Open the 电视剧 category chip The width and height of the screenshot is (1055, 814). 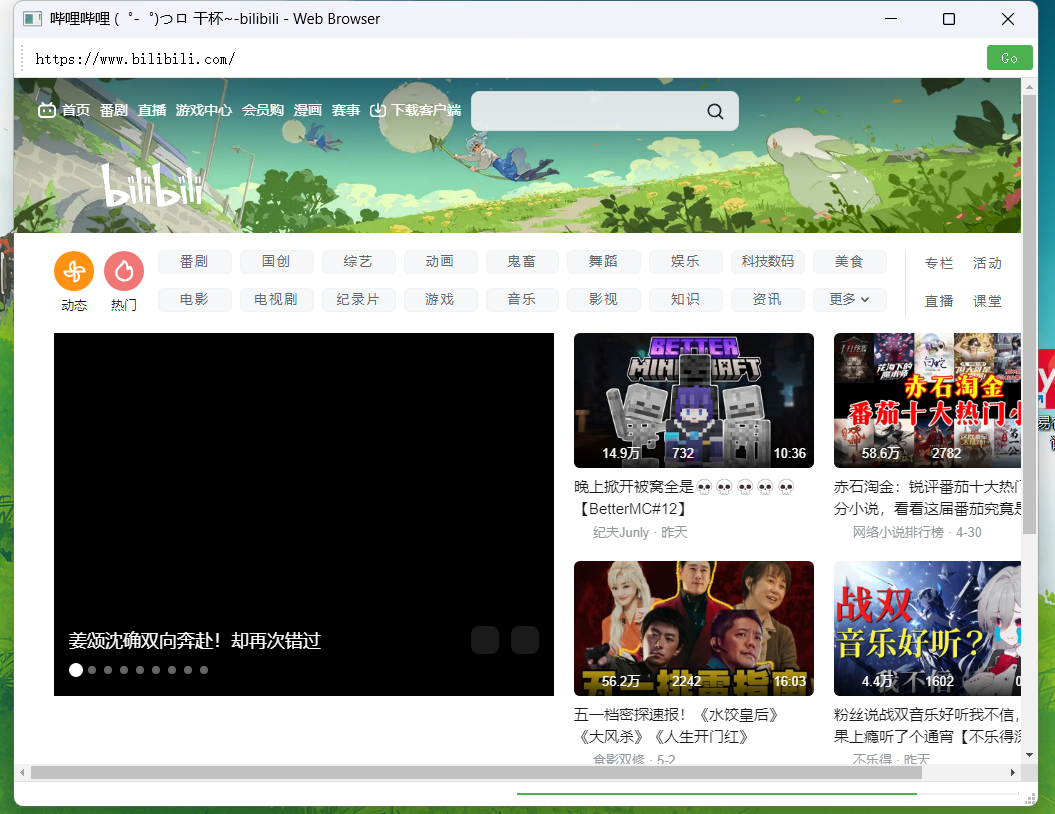(x=277, y=299)
